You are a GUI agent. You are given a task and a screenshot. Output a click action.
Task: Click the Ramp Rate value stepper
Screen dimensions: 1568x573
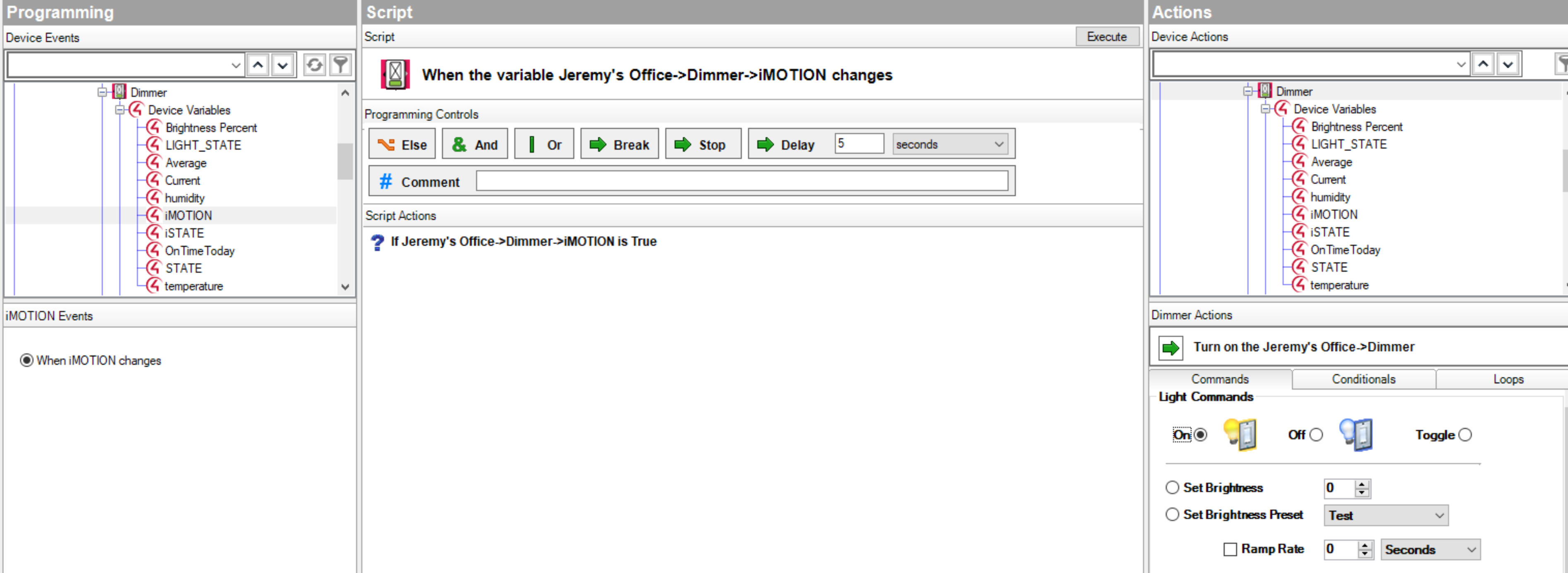click(1365, 550)
